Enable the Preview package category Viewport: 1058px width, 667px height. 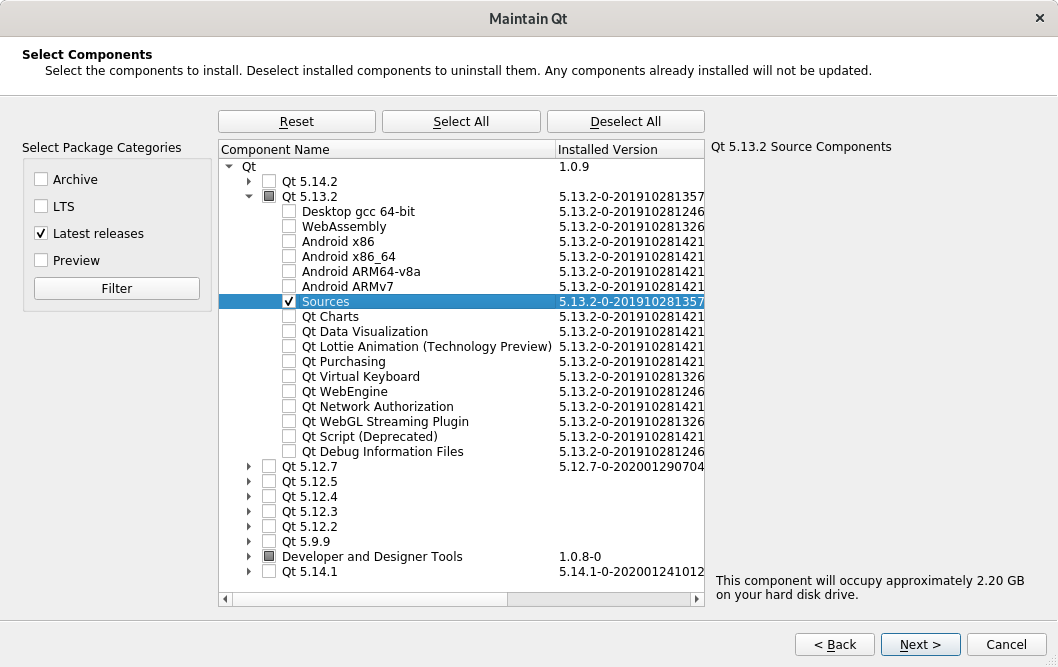(x=40, y=261)
